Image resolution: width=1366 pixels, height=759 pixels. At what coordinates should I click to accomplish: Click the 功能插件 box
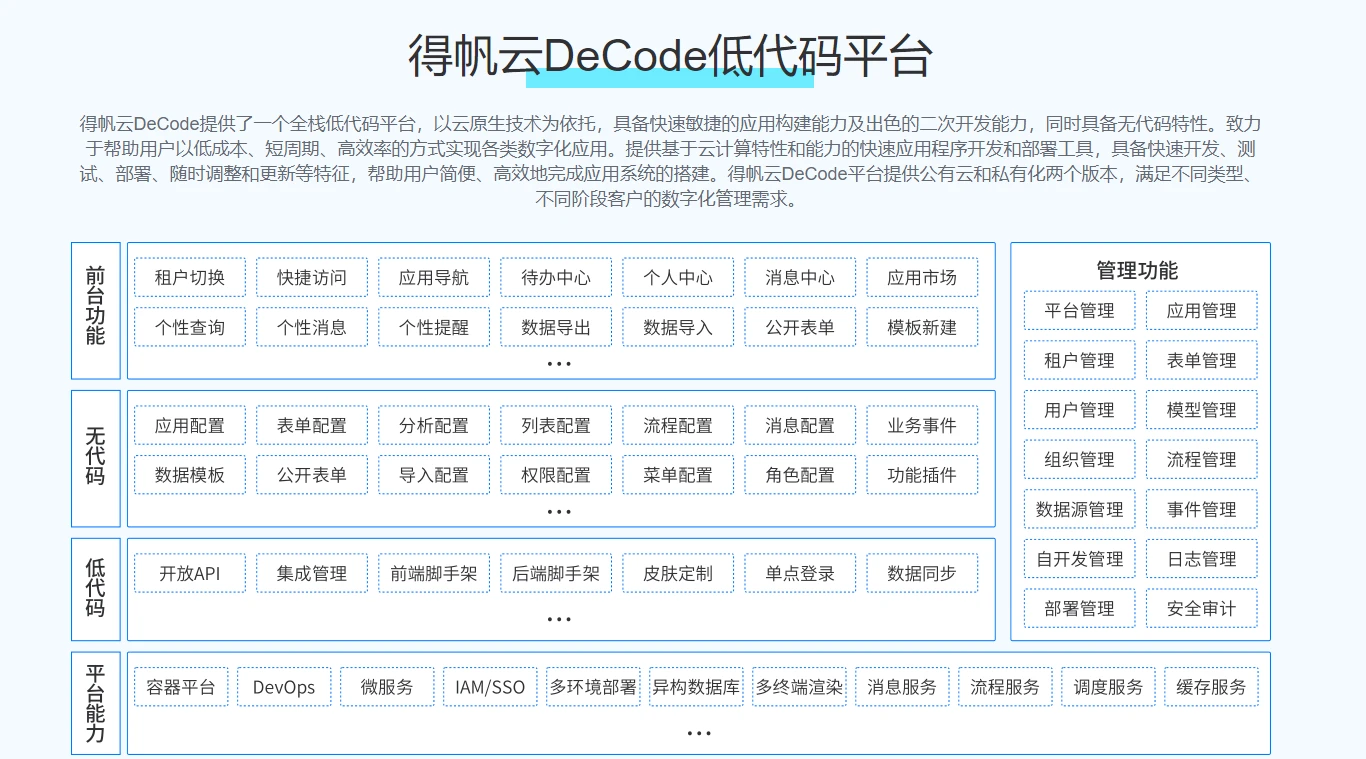coord(922,475)
